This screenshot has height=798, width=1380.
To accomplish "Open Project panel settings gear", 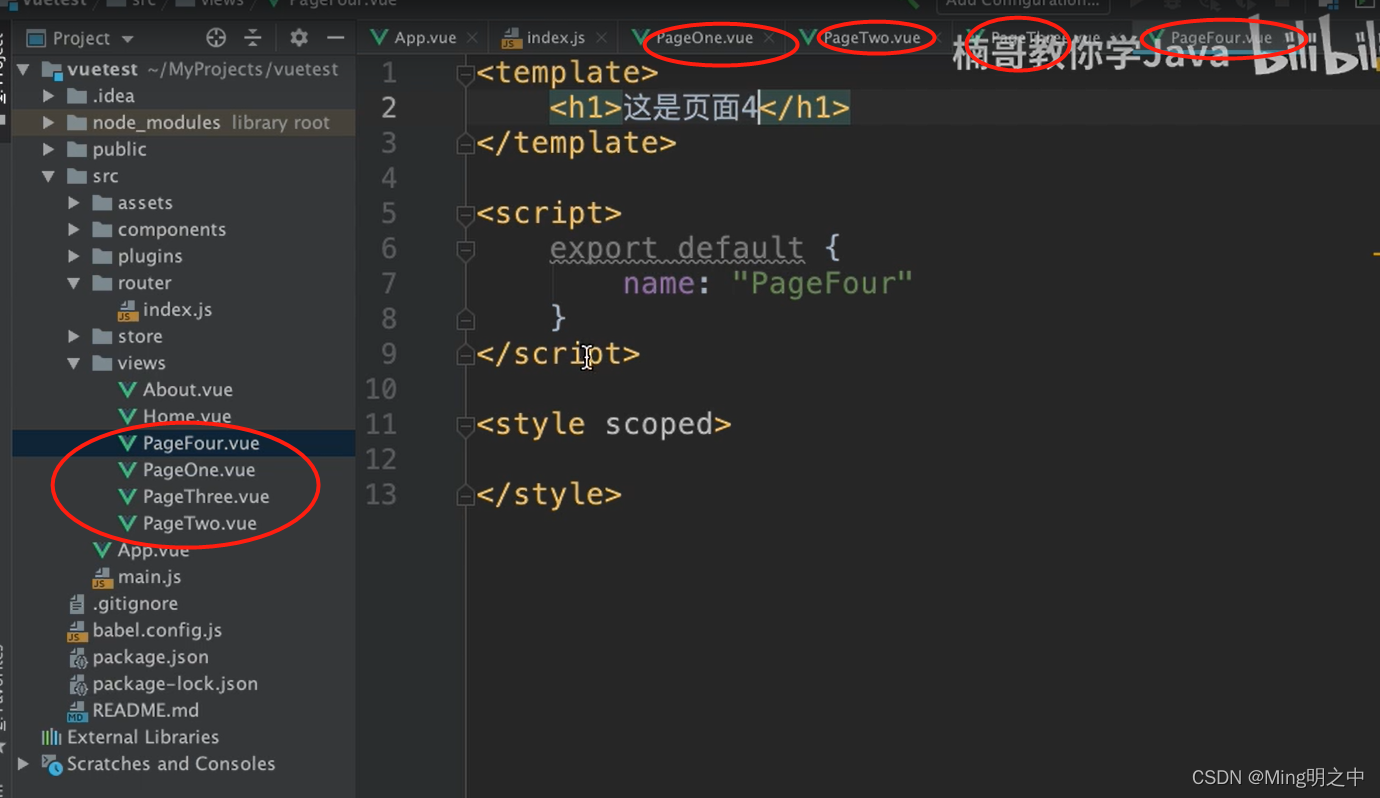I will 299,38.
